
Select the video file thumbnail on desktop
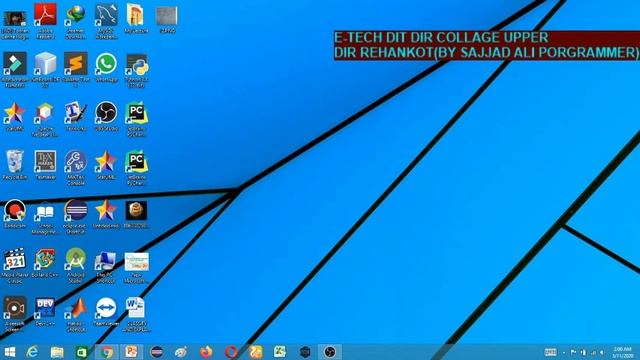[x=15, y=18]
